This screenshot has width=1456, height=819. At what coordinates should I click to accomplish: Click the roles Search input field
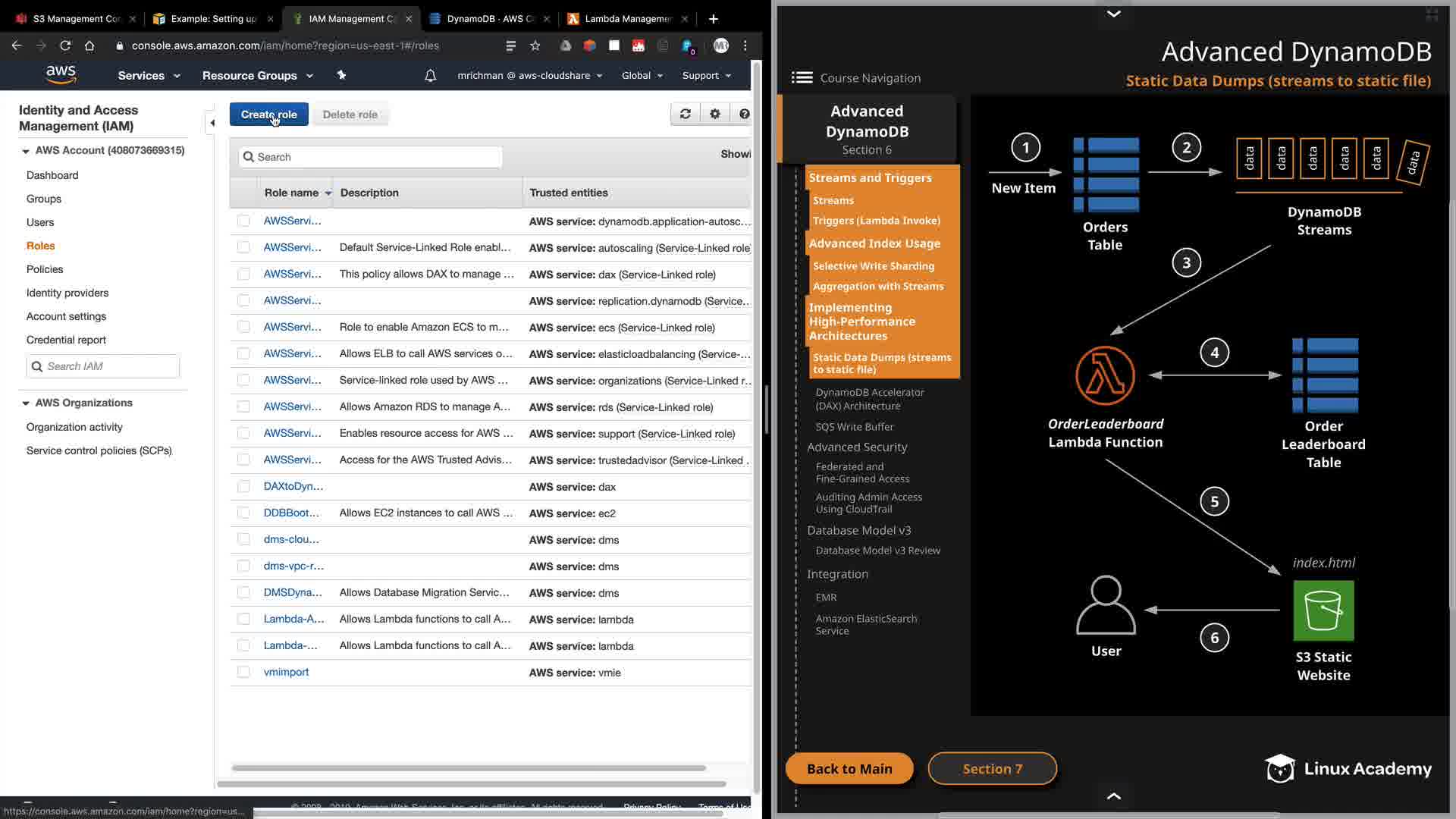[371, 157]
